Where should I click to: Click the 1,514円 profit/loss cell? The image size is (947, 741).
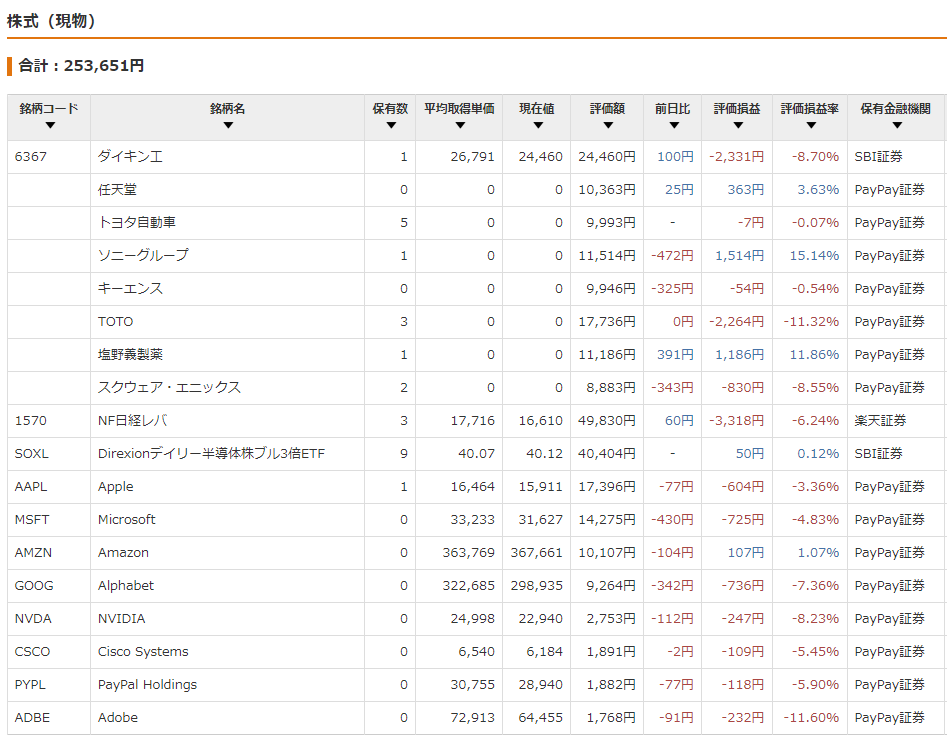click(739, 255)
